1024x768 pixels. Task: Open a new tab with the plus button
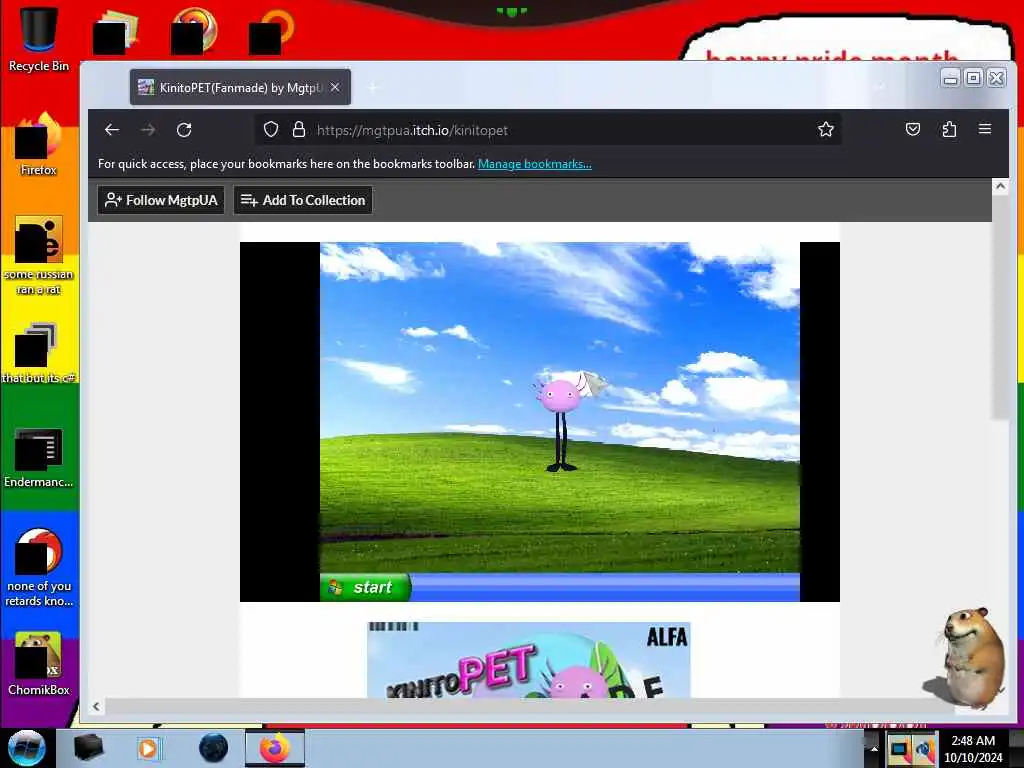coord(372,87)
